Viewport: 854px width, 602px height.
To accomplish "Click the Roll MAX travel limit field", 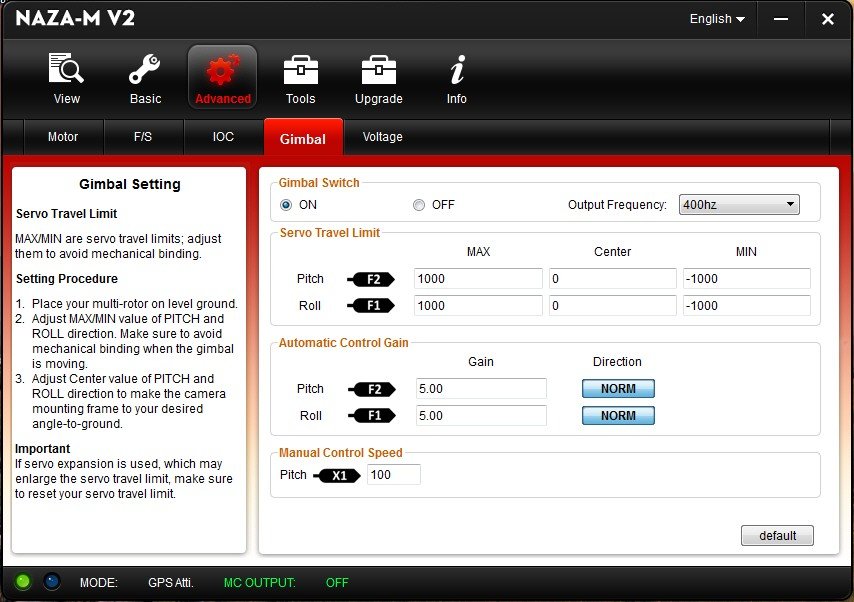I will tap(478, 306).
